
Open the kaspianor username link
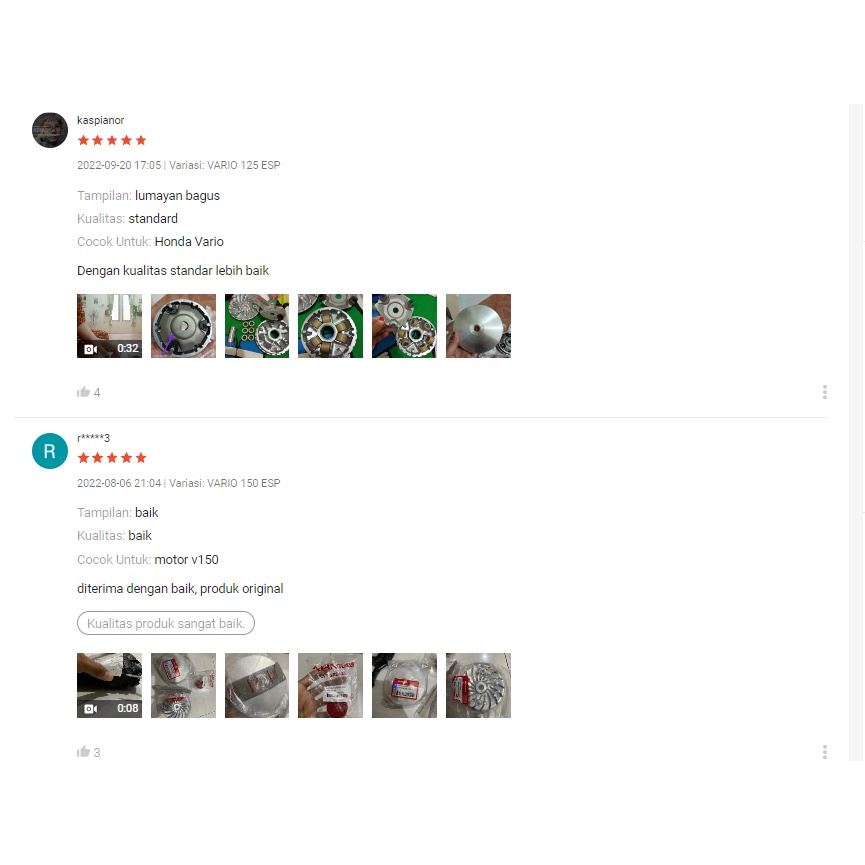[100, 120]
